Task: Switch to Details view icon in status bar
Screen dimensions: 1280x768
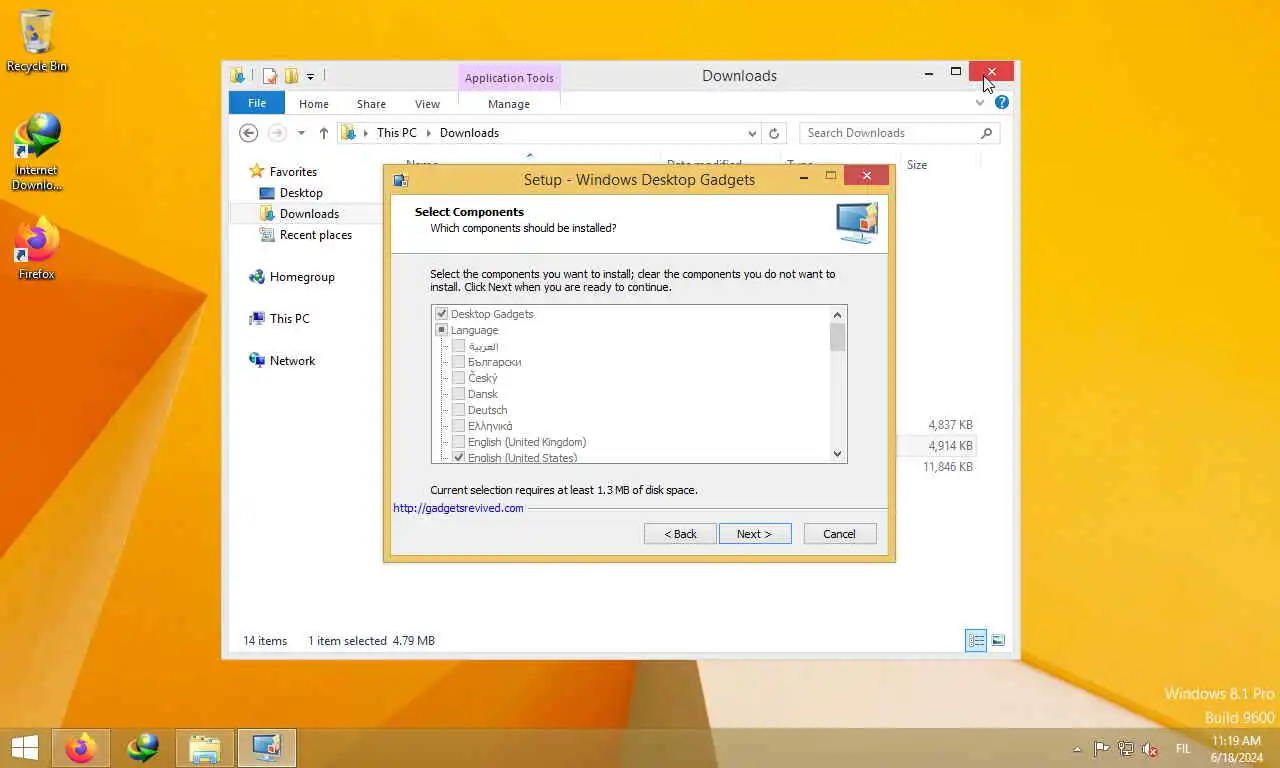Action: pyautogui.click(x=976, y=641)
